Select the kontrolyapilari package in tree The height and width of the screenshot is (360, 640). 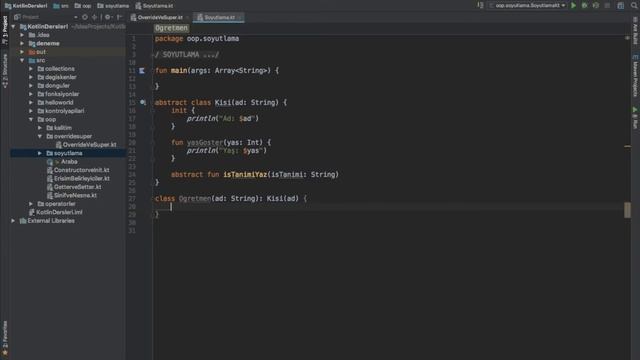[x=60, y=111]
